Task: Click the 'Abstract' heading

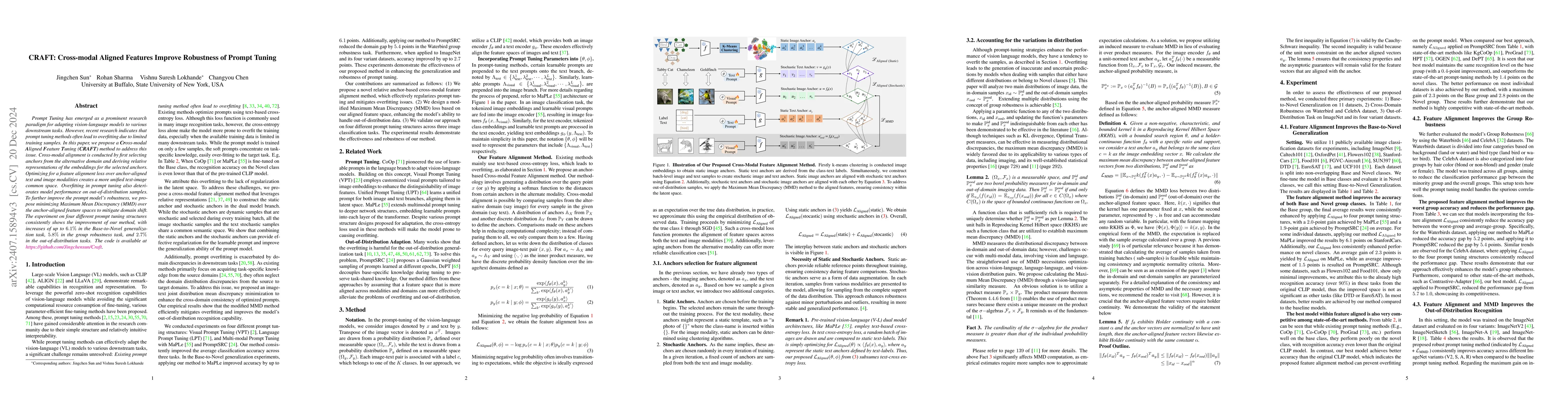Action: [x=86, y=105]
